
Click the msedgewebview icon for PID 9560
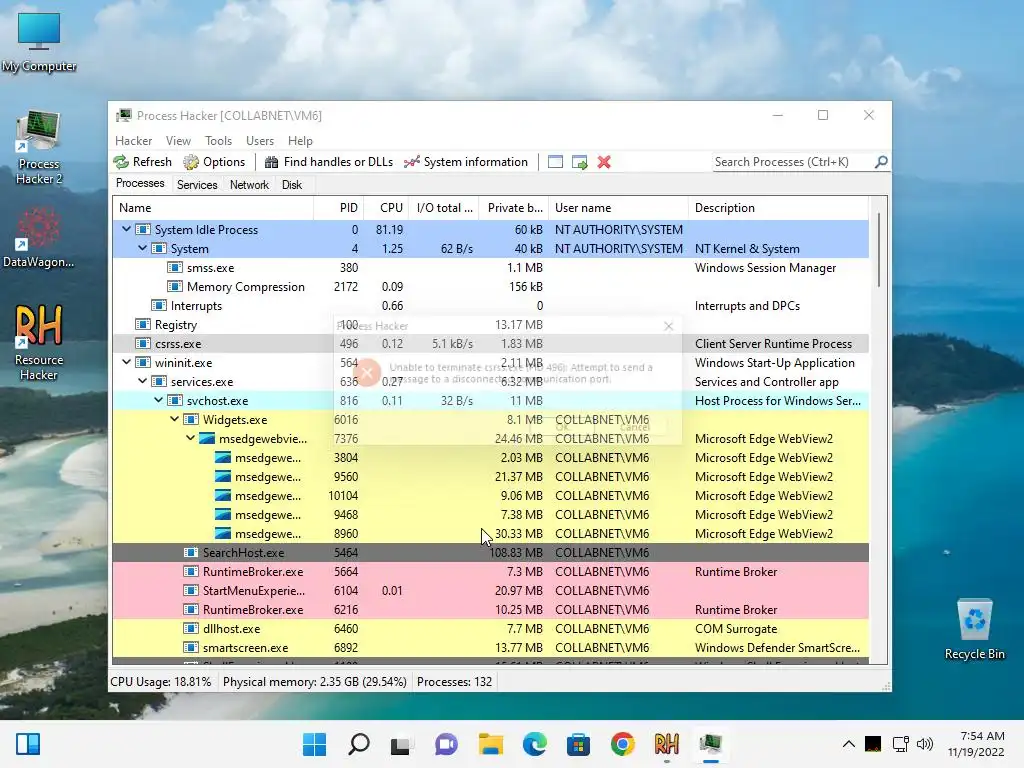pos(223,476)
